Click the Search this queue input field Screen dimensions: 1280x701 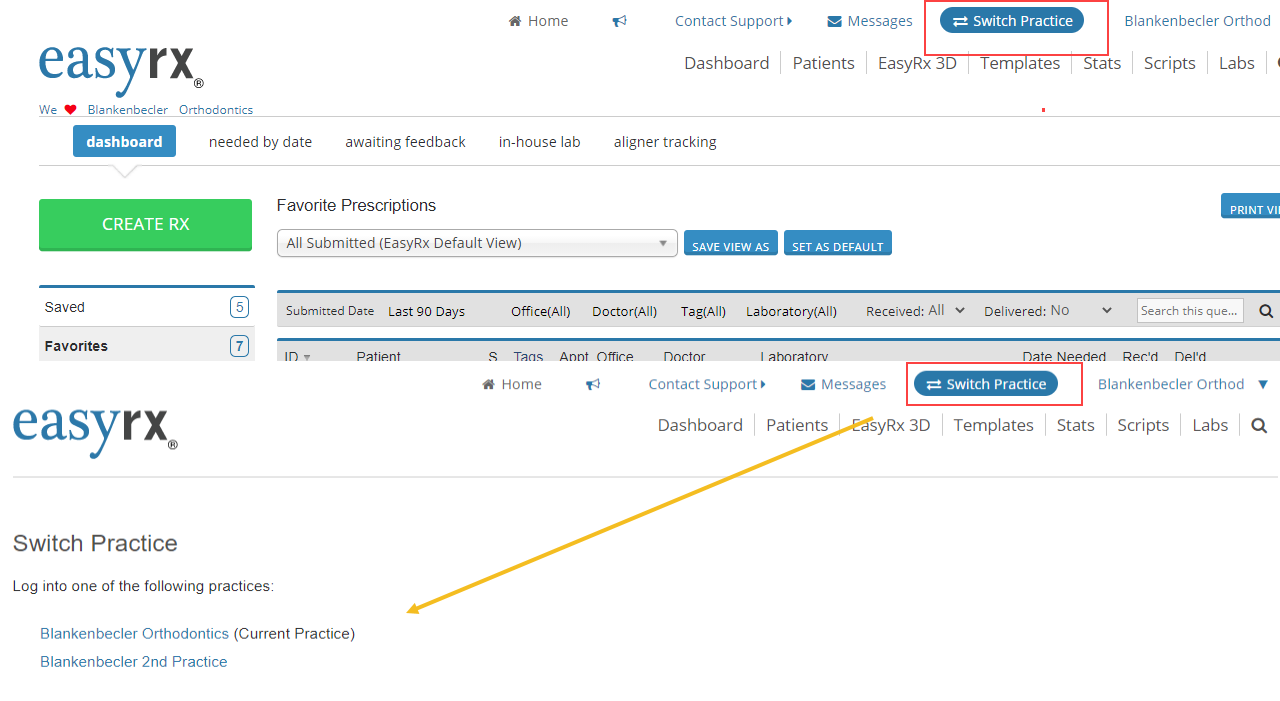tap(1190, 311)
